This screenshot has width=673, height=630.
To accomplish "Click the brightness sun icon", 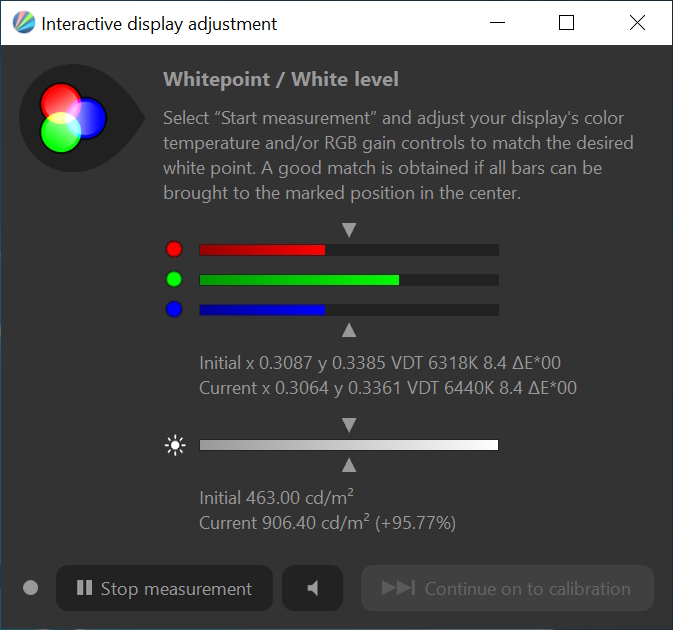I will 175,446.
